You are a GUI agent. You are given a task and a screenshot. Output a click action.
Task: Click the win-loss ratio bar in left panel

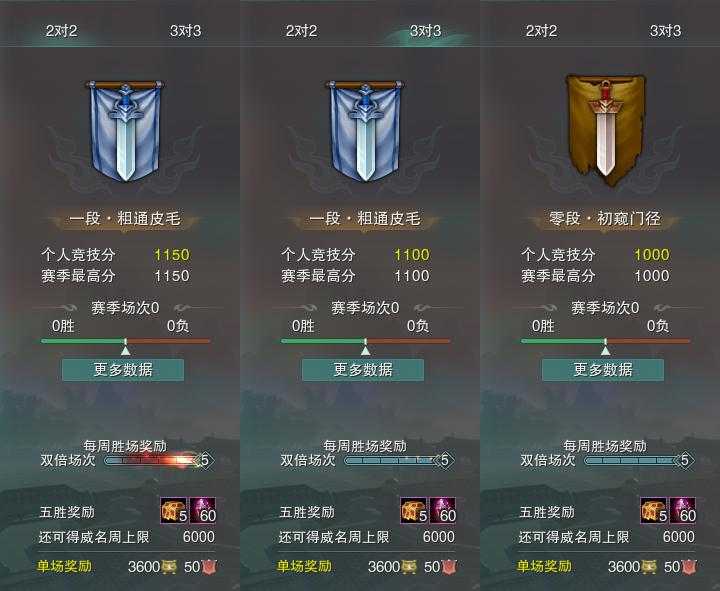click(x=125, y=341)
